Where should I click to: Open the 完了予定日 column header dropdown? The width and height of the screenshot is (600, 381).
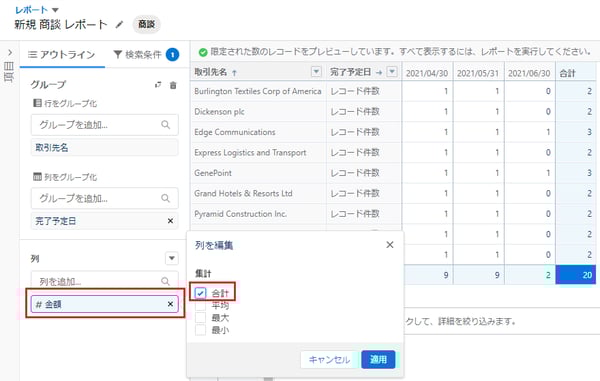(392, 72)
